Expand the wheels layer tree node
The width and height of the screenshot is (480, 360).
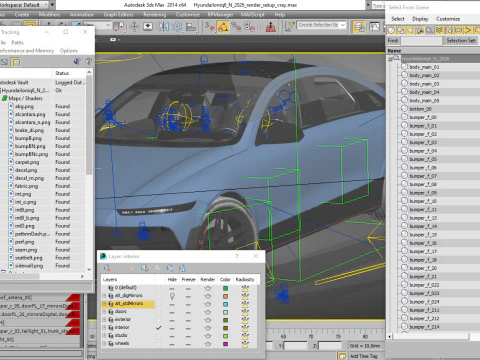click(104, 344)
